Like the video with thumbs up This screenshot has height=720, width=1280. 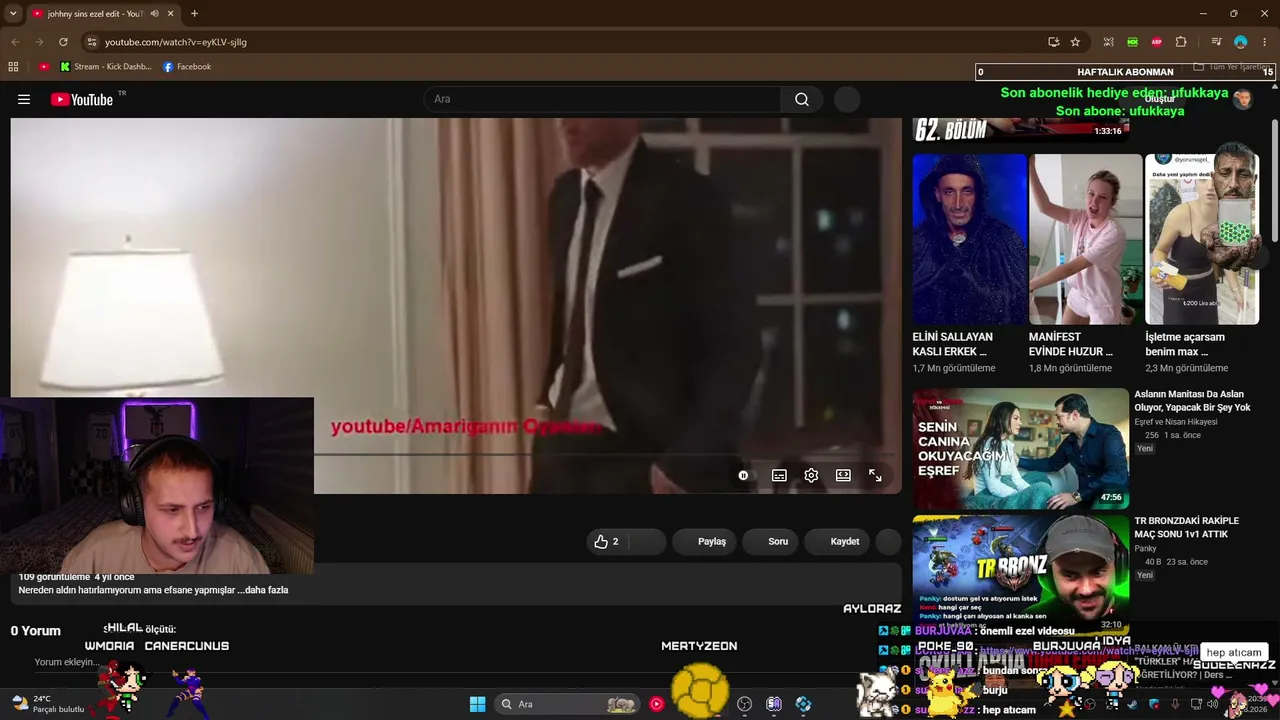(x=606, y=542)
